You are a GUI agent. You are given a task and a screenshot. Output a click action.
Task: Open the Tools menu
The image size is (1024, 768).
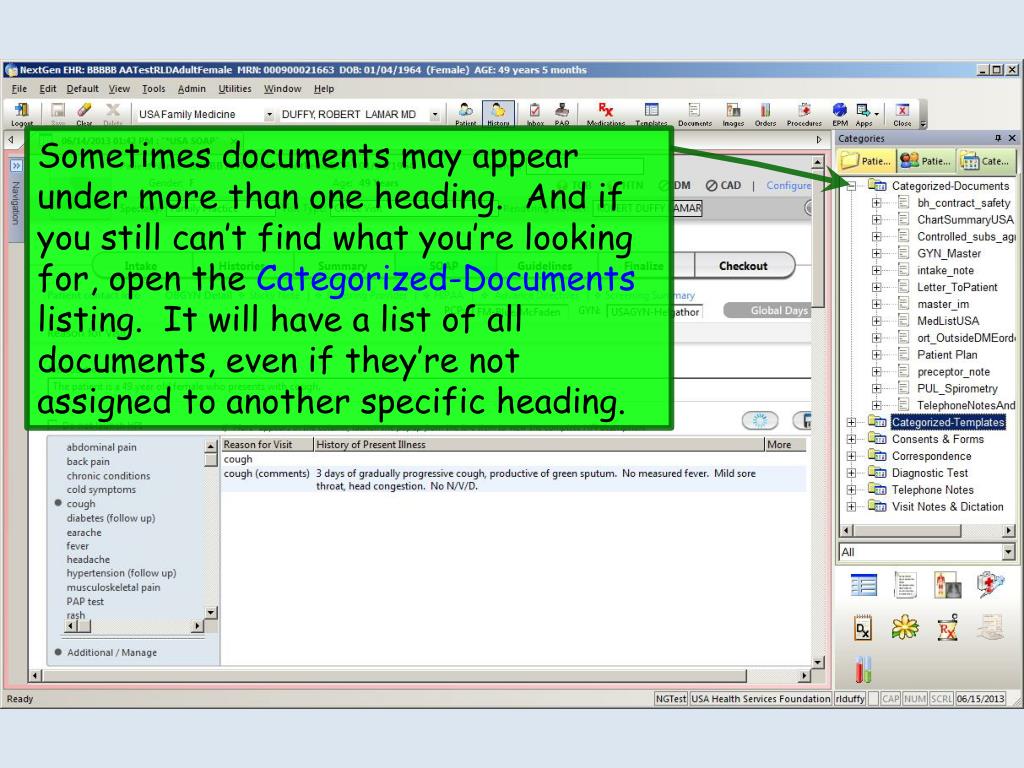[x=153, y=89]
